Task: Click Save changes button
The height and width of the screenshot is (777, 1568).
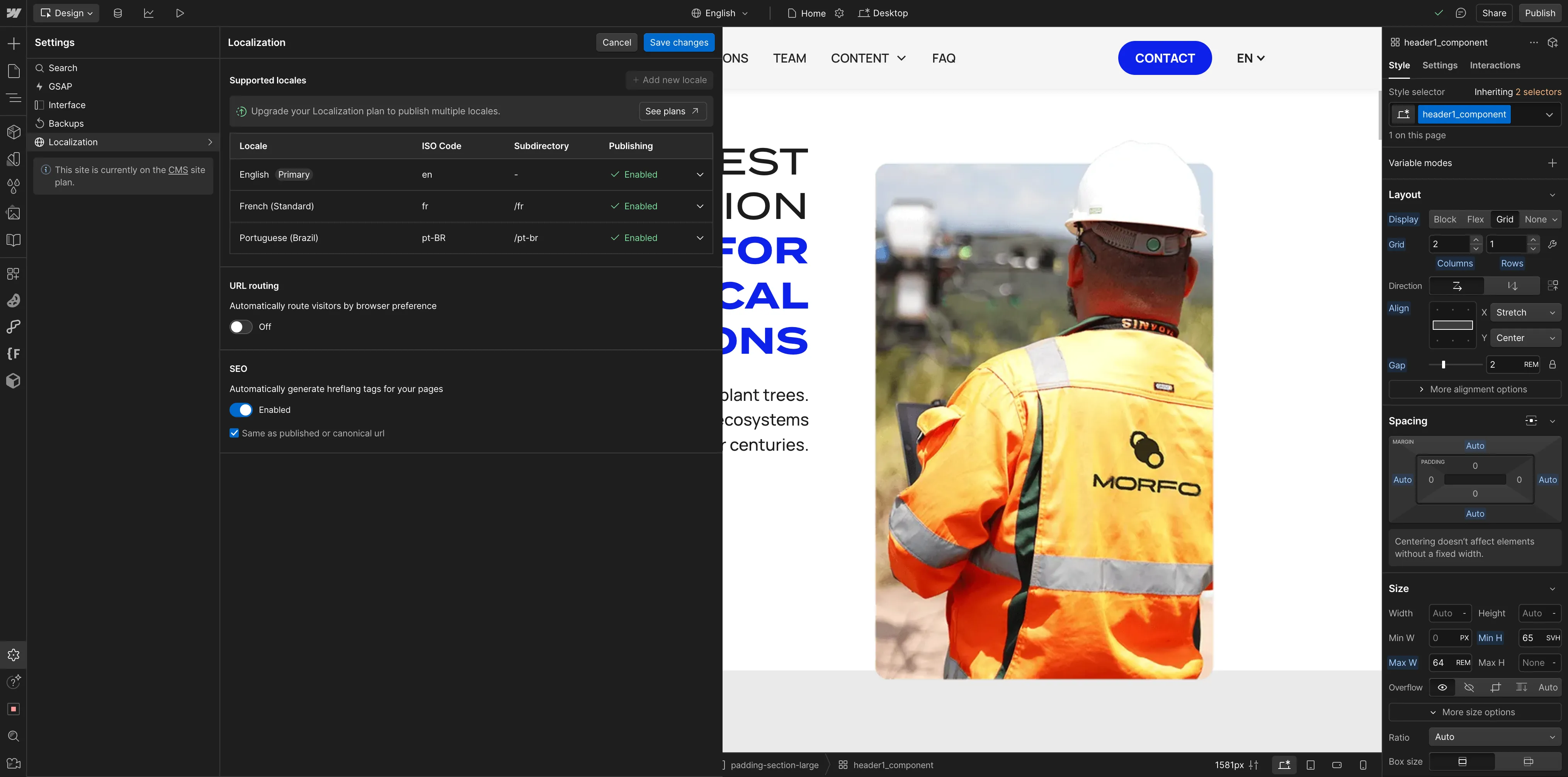Action: click(x=679, y=42)
